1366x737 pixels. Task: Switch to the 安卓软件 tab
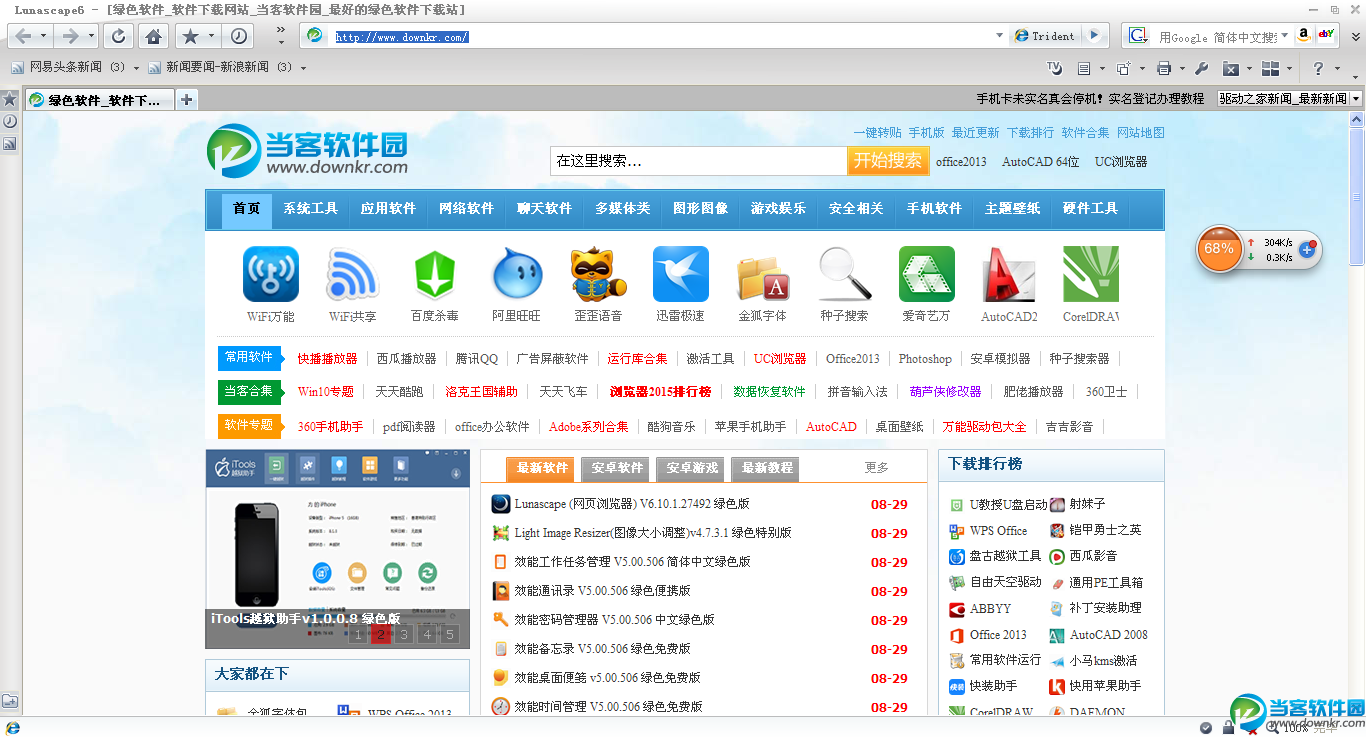617,468
